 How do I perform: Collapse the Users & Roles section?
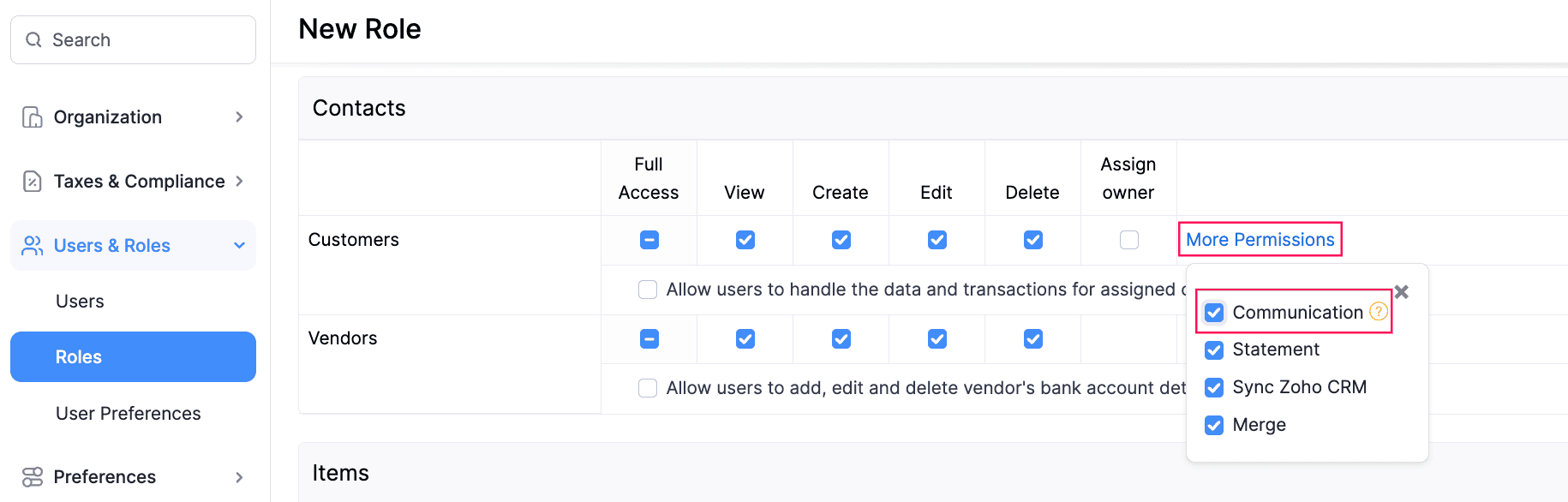[239, 246]
